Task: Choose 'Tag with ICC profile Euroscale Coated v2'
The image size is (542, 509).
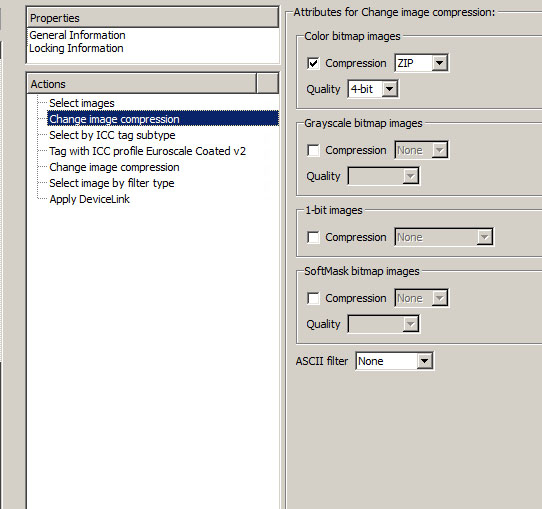Action: [148, 151]
